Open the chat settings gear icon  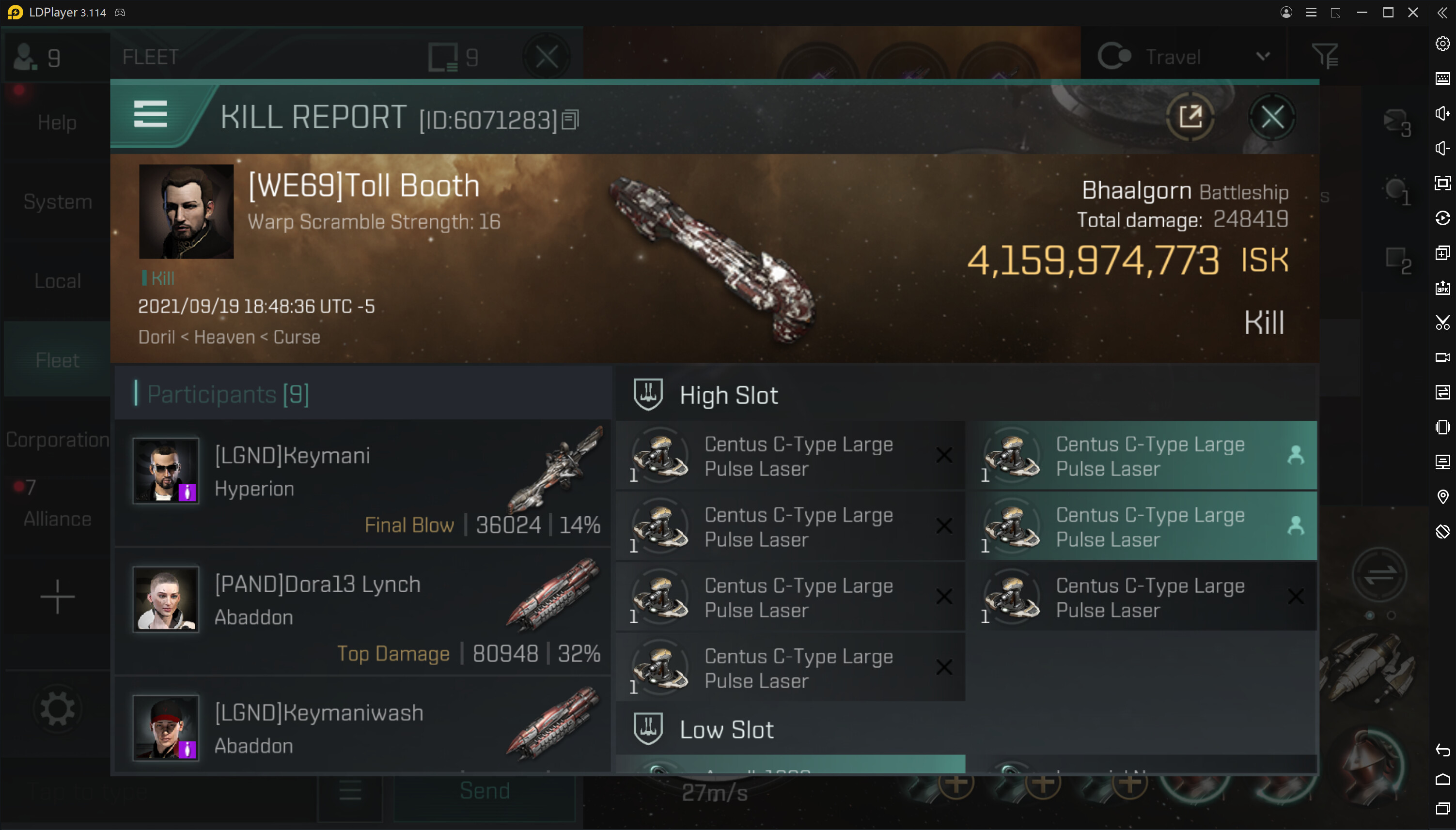(x=57, y=709)
